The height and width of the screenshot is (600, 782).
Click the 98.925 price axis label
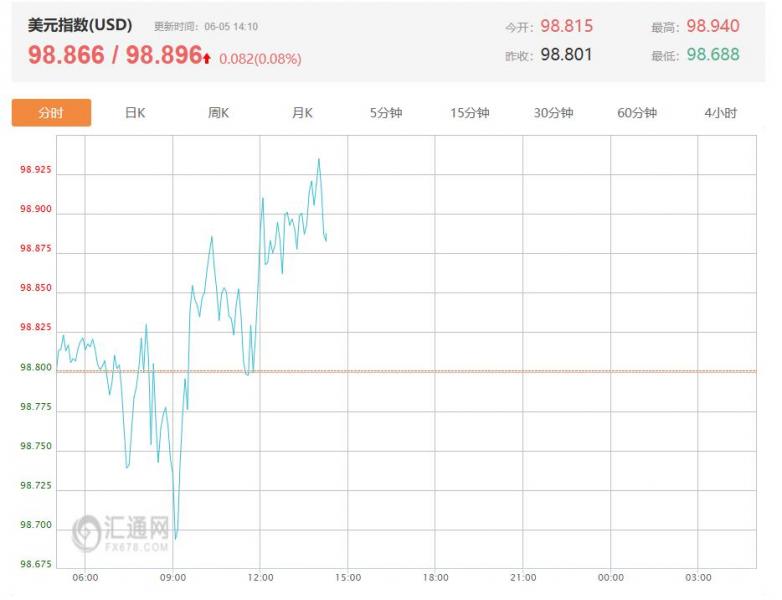pyautogui.click(x=36, y=170)
